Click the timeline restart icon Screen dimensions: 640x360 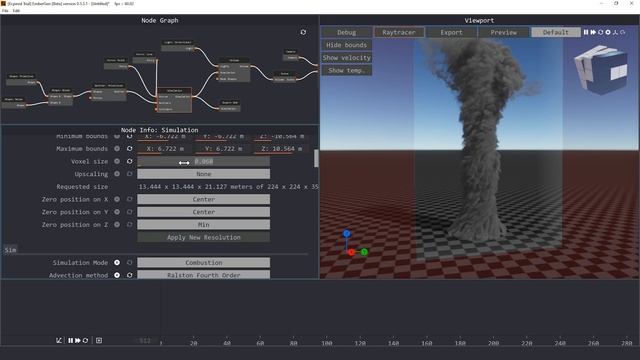tap(85, 340)
